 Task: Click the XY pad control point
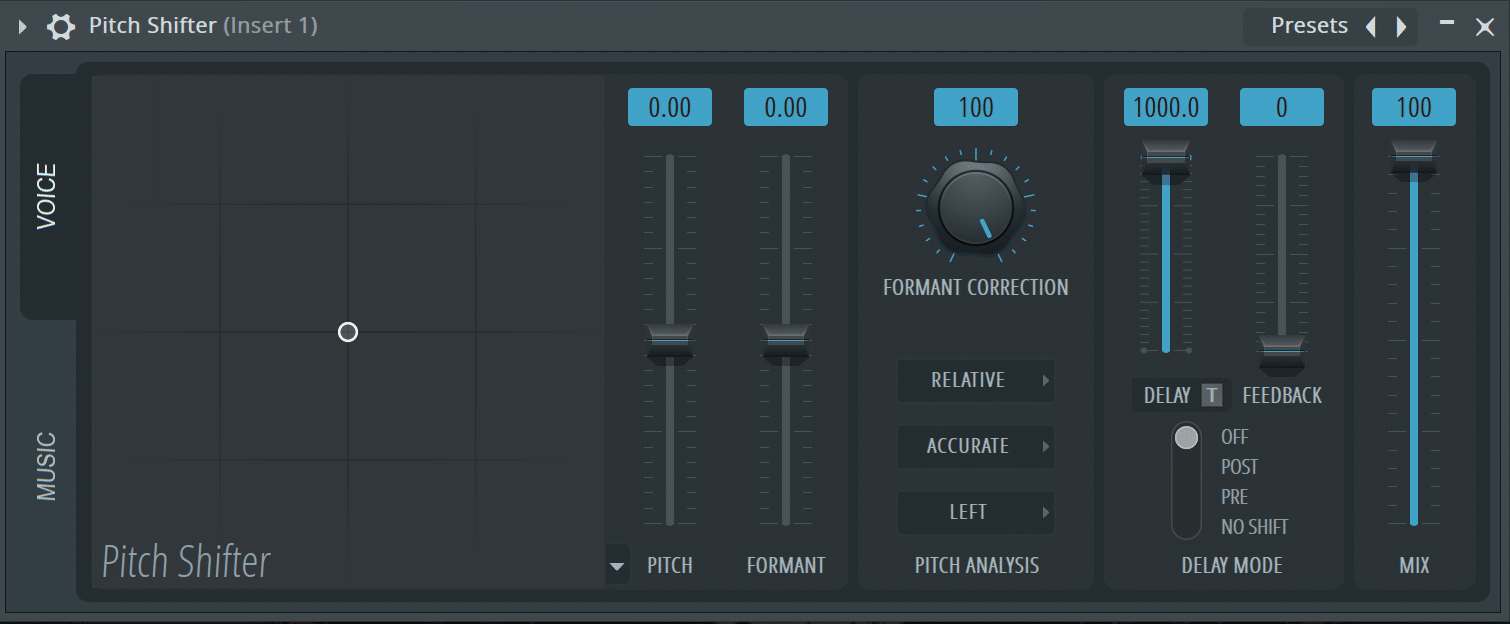point(348,332)
